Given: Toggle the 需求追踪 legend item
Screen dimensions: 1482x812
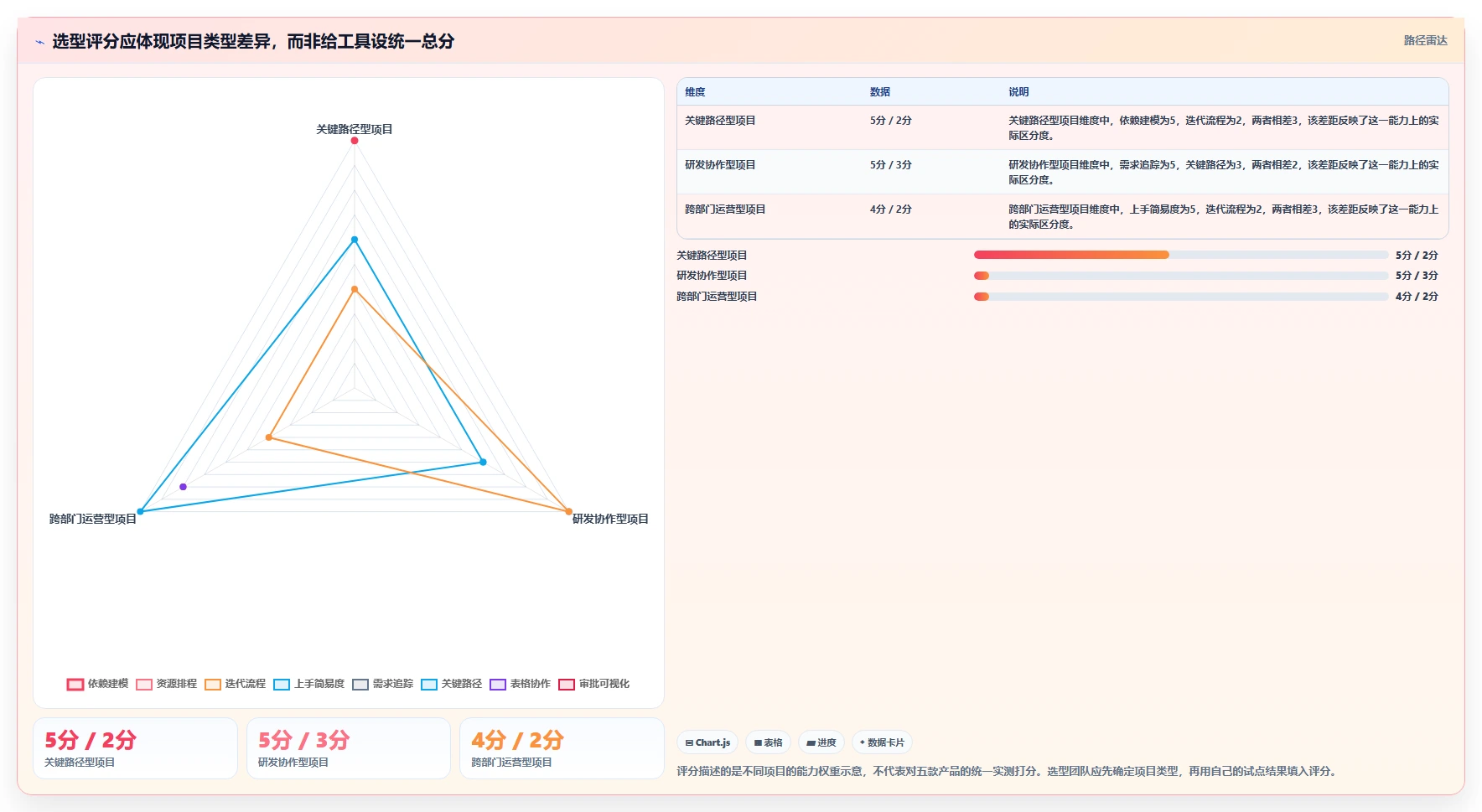Looking at the screenshot, I should (x=383, y=684).
